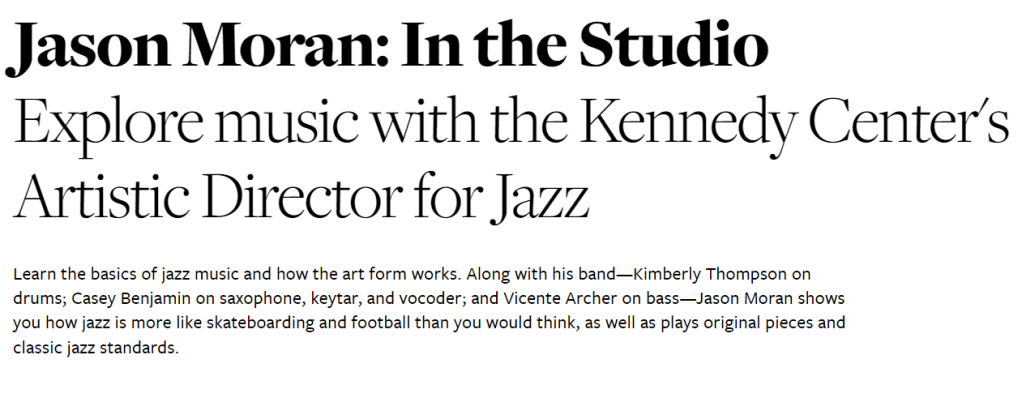Screen dimensions: 1022x402
Task: Click "classic jazz standards" in the last line
Action: (x=95, y=350)
